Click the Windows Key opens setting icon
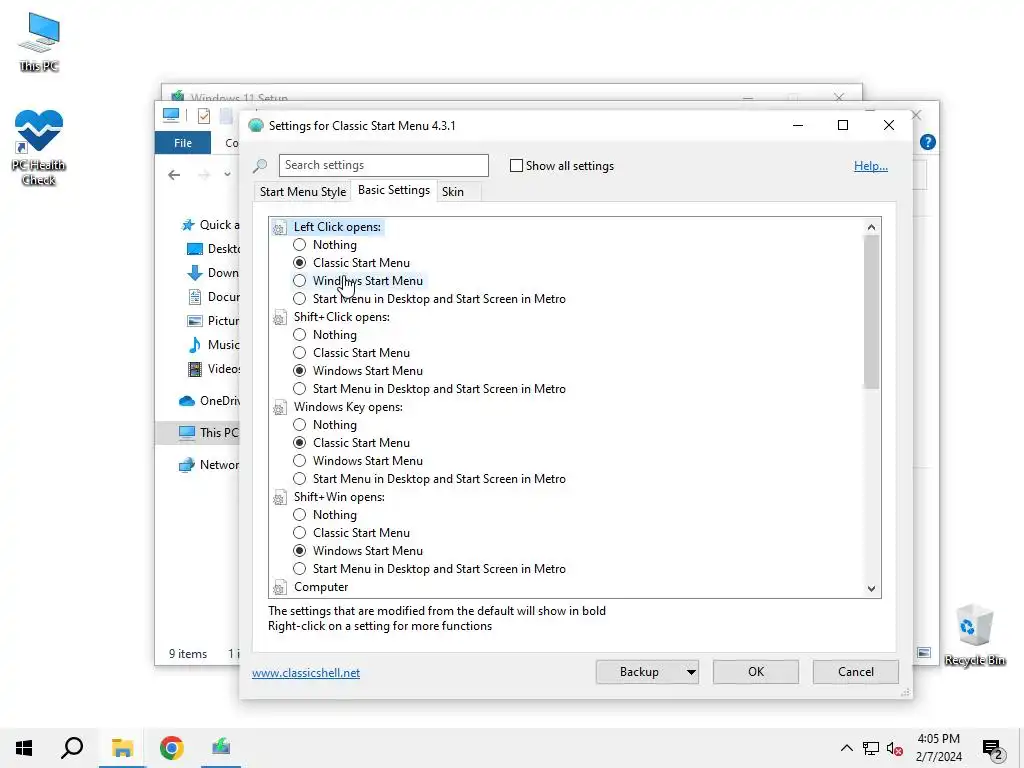The image size is (1024, 768). pyautogui.click(x=280, y=408)
